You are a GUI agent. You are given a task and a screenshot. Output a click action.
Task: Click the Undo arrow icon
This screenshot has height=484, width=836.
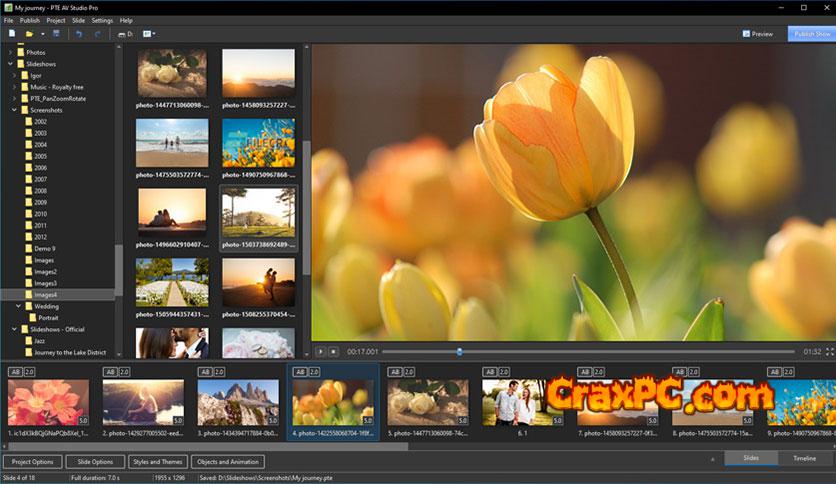[79, 34]
